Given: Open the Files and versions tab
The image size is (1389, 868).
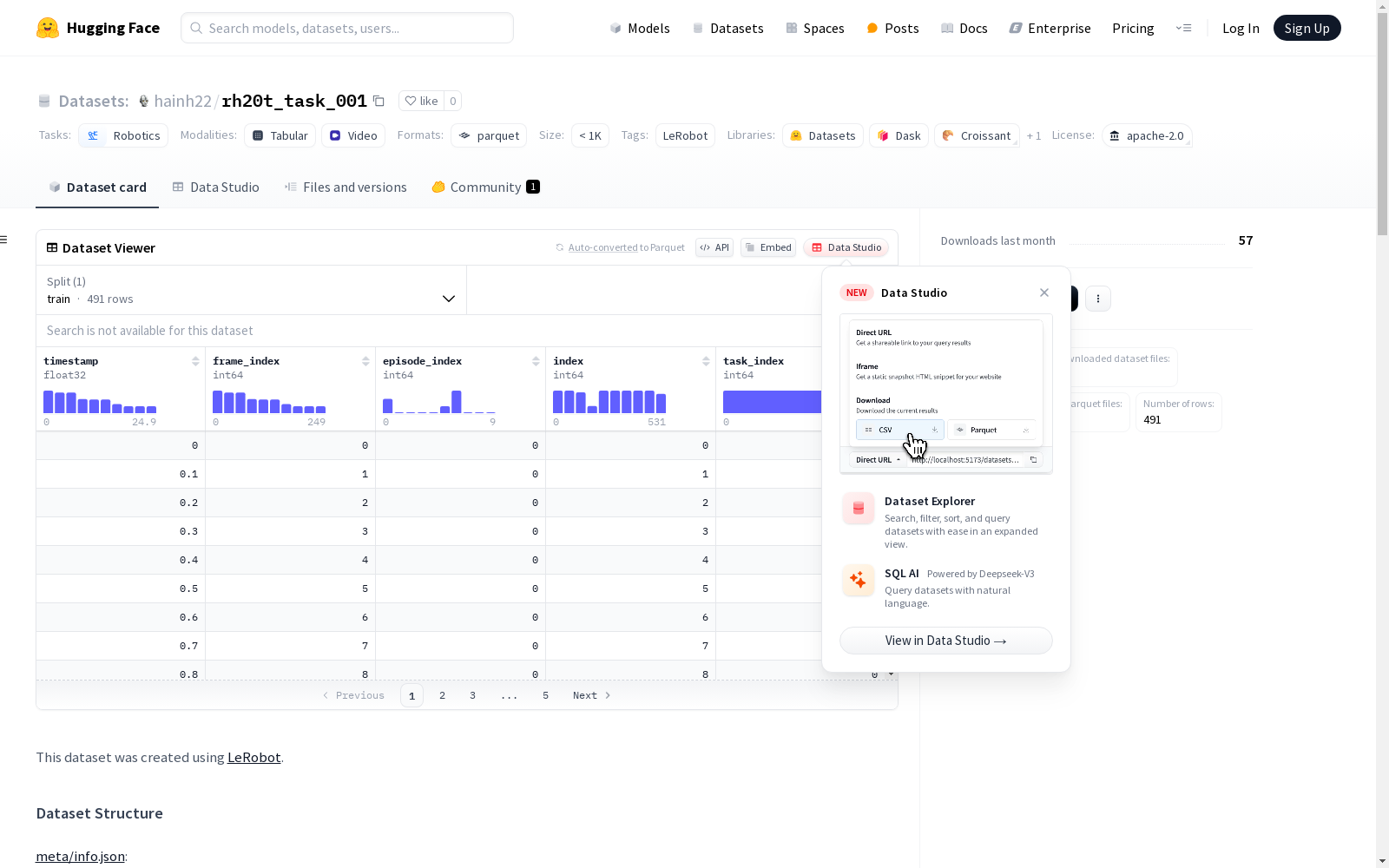Looking at the screenshot, I should click(346, 187).
